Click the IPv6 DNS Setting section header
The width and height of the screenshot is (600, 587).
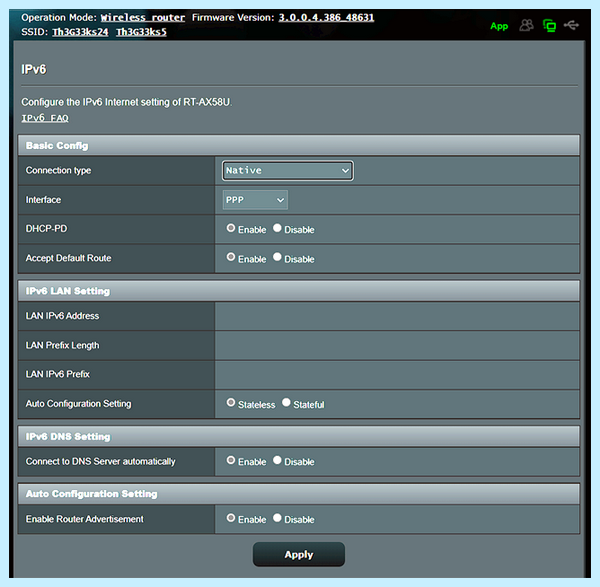point(299,436)
